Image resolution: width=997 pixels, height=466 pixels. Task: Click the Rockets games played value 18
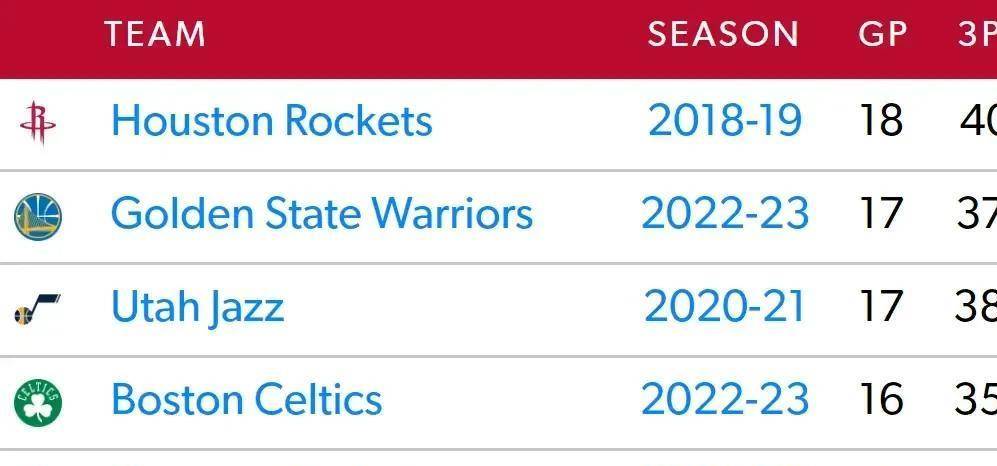click(x=881, y=120)
